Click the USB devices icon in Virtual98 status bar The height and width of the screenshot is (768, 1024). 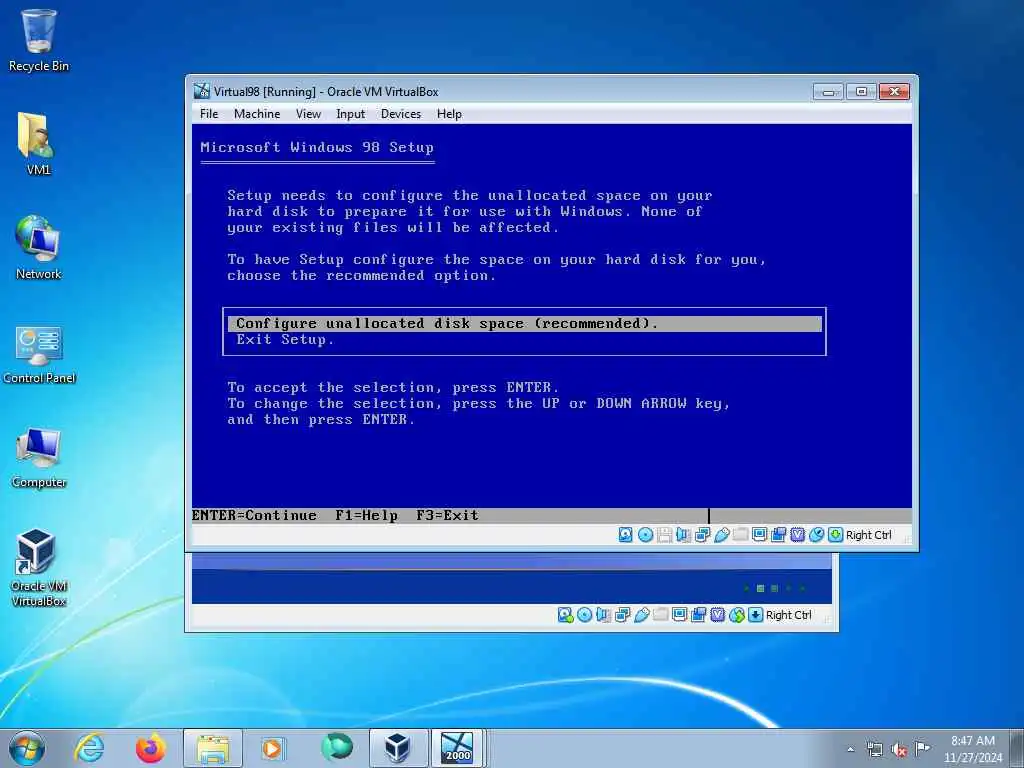click(722, 535)
